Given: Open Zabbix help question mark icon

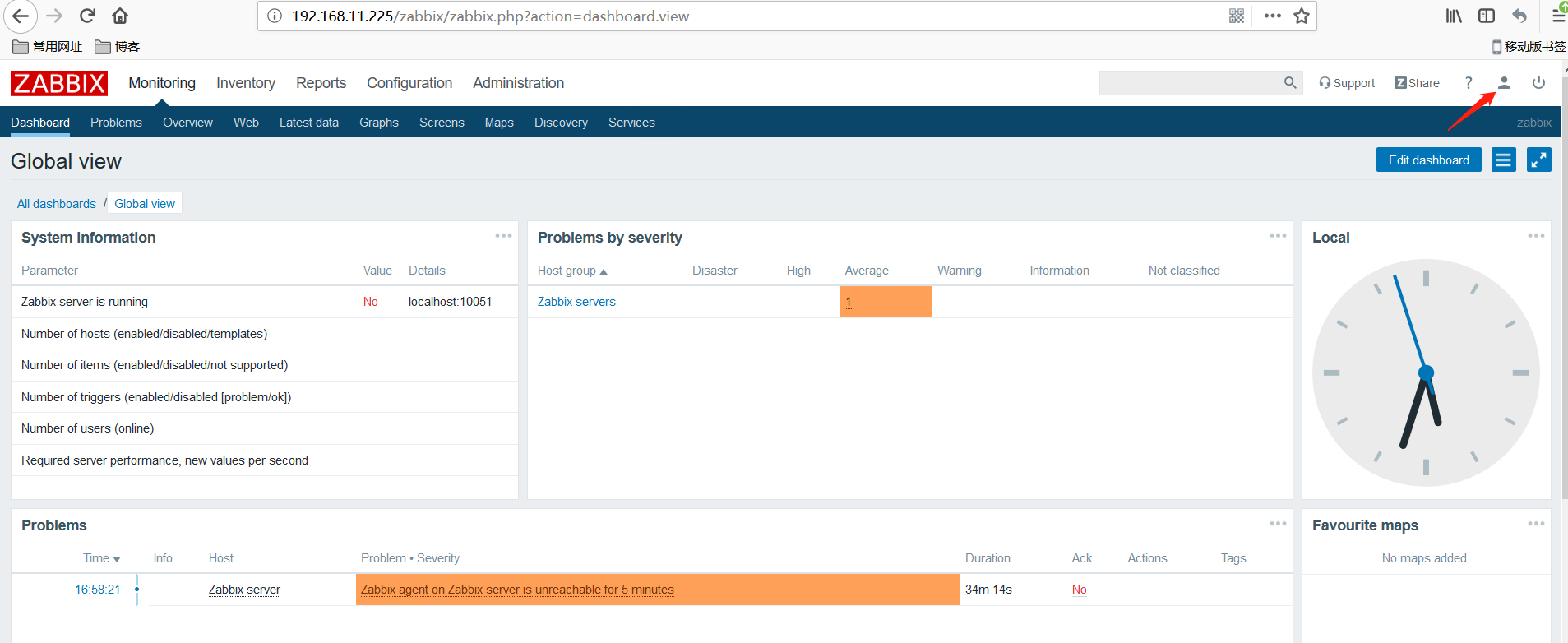Looking at the screenshot, I should (x=1469, y=83).
